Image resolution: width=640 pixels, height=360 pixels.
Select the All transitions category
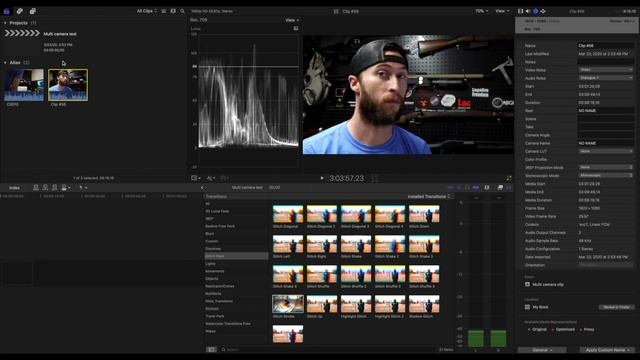point(236,204)
